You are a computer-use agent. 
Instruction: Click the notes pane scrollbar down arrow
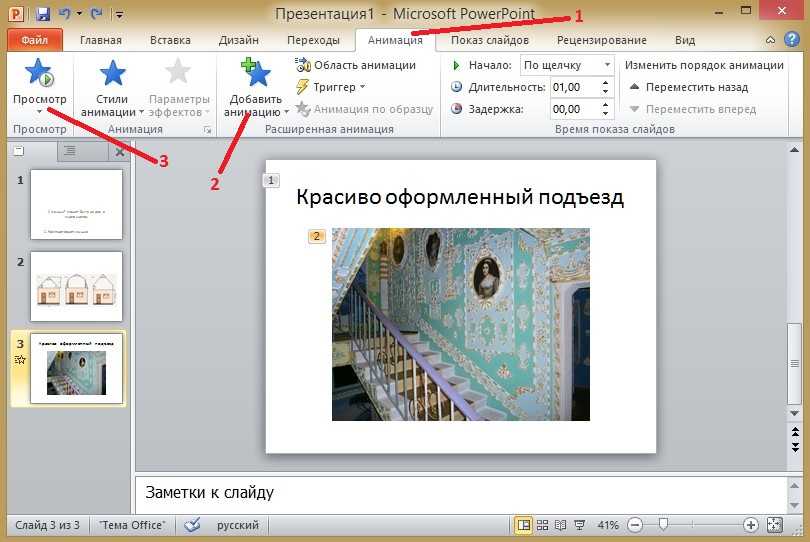pyautogui.click(x=795, y=505)
